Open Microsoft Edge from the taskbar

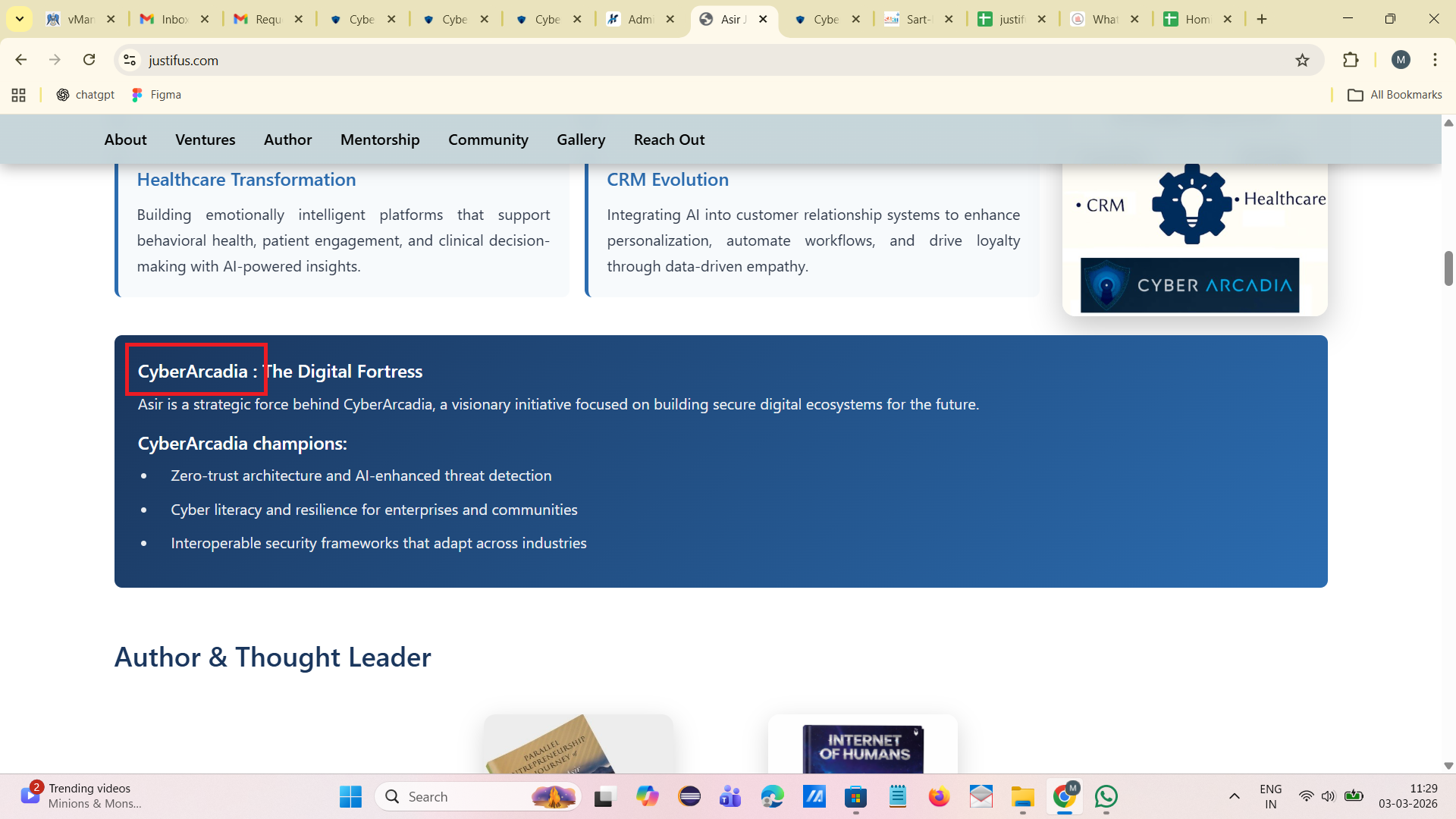[772, 796]
